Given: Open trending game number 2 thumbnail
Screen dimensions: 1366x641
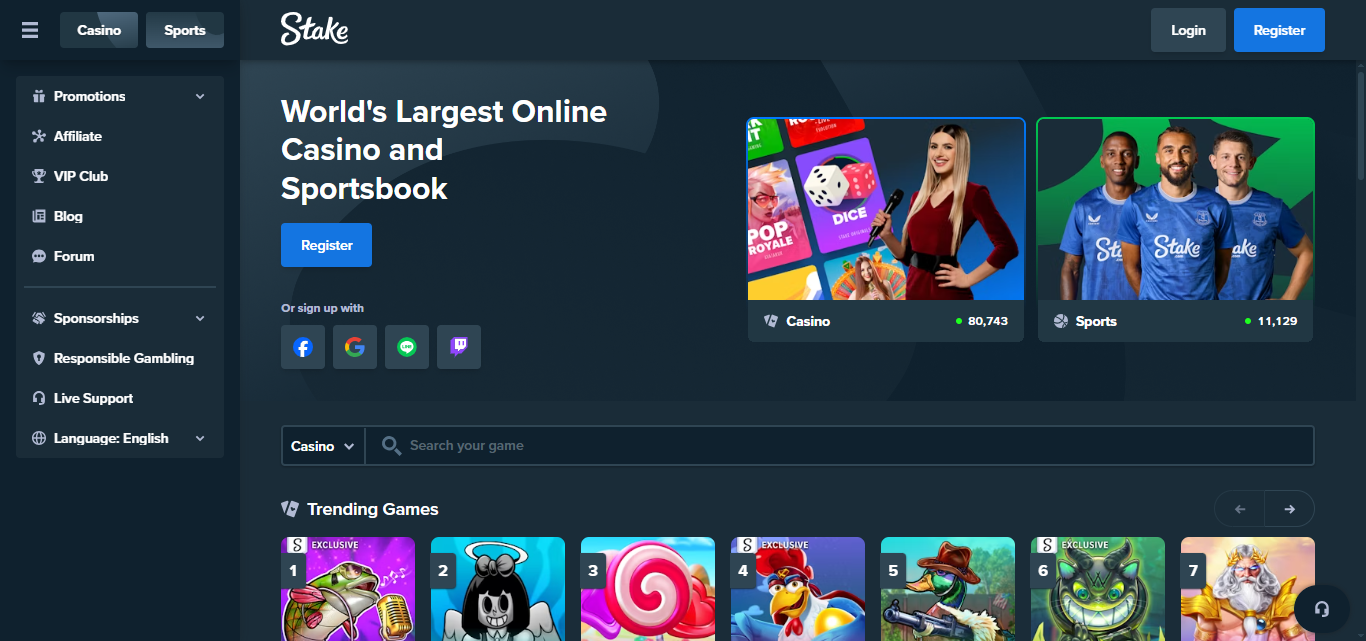Looking at the screenshot, I should click(498, 589).
